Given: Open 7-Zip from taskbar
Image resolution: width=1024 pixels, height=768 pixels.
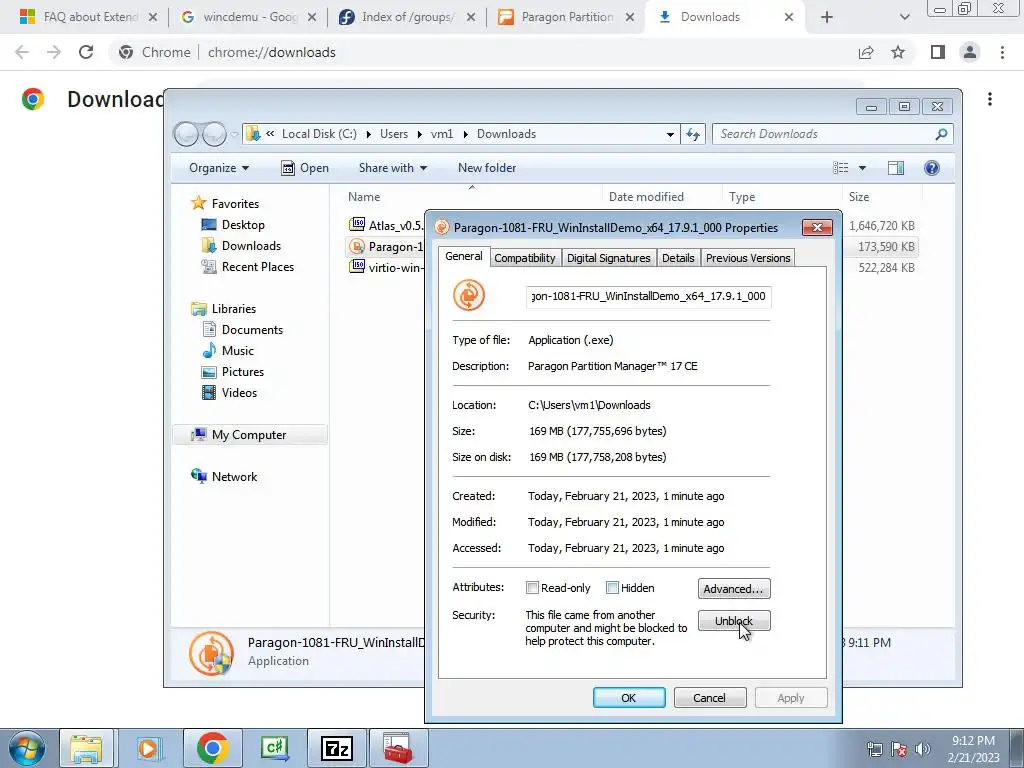Looking at the screenshot, I should (x=337, y=748).
